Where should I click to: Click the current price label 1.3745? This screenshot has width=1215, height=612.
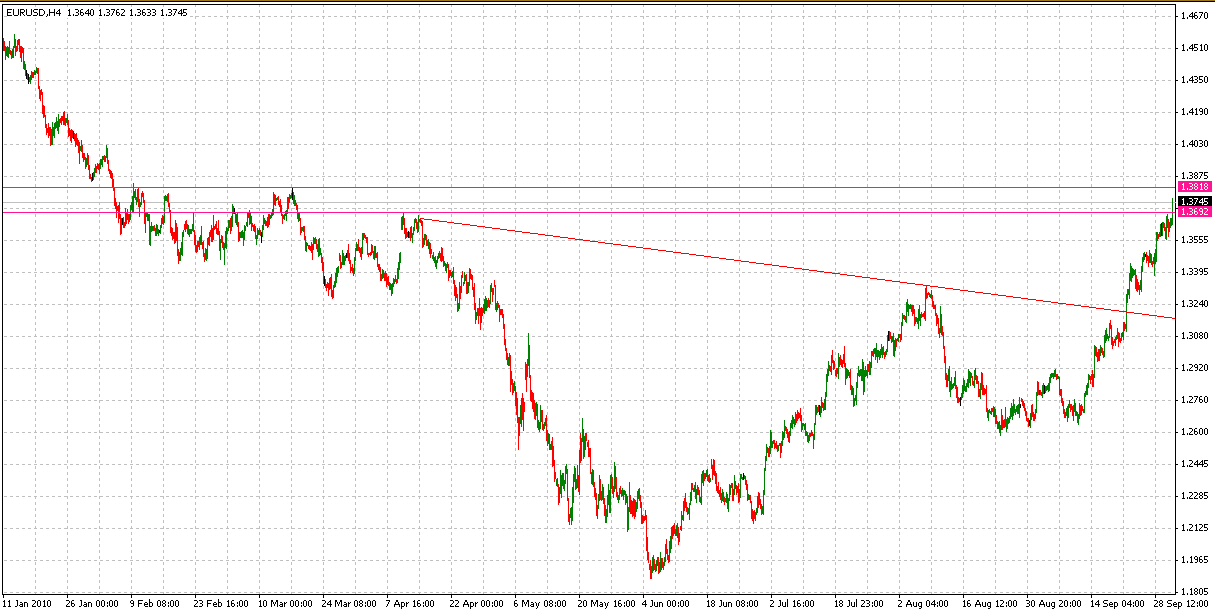coord(1195,201)
